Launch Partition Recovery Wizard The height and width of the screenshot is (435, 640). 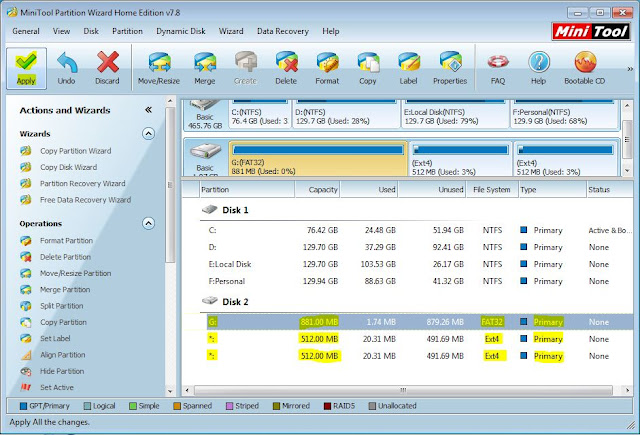(82, 184)
